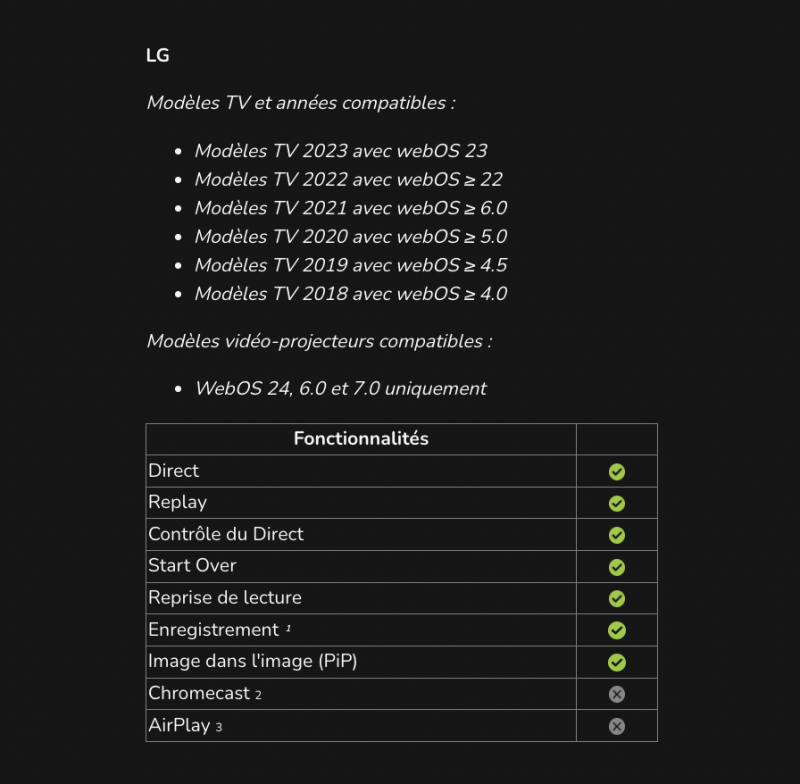The image size is (800, 784).
Task: Click the Fonctionnalités table header
Action: click(361, 439)
